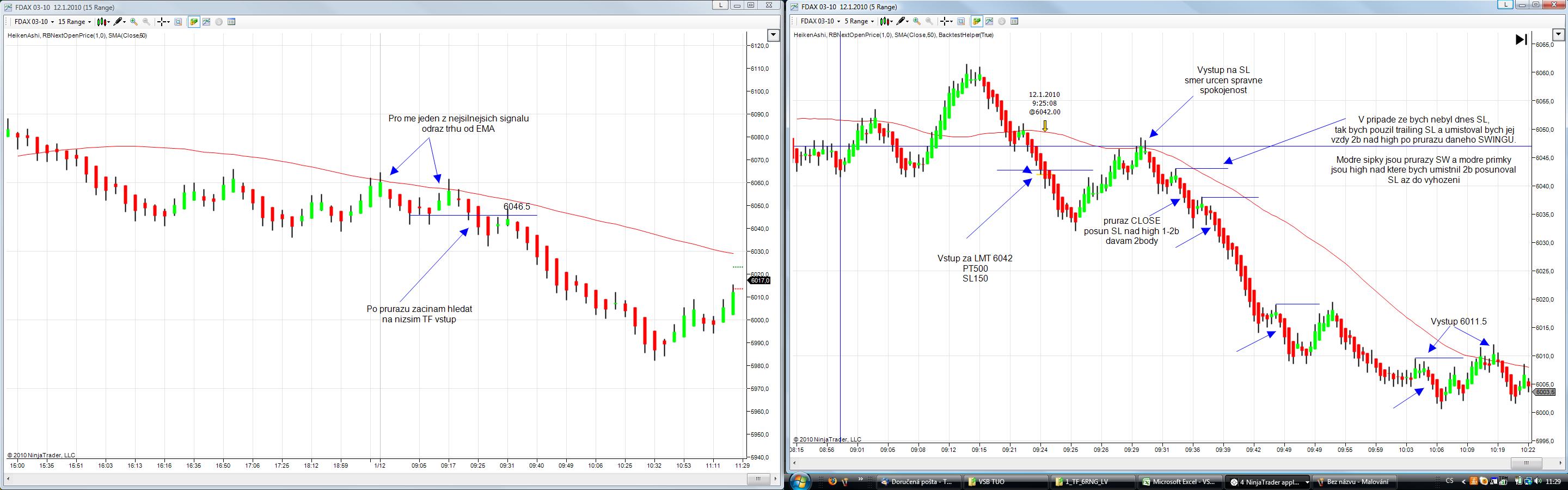Click 6017,0 price marker on 15 Range axis
The image size is (1568, 490).
pyautogui.click(x=759, y=280)
